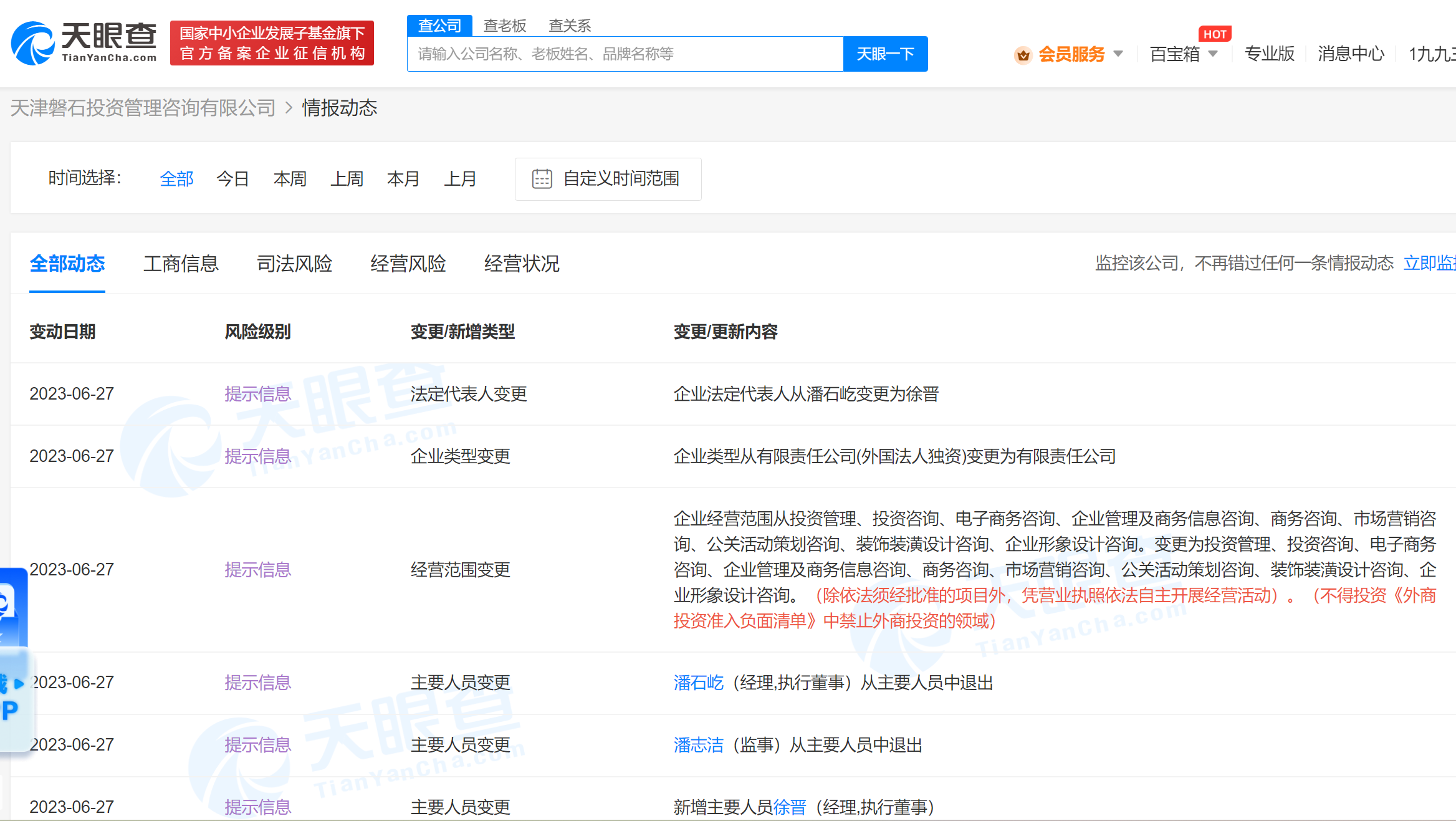The height and width of the screenshot is (821, 1456).
Task: Switch to the 查老板 search tab
Action: click(505, 26)
